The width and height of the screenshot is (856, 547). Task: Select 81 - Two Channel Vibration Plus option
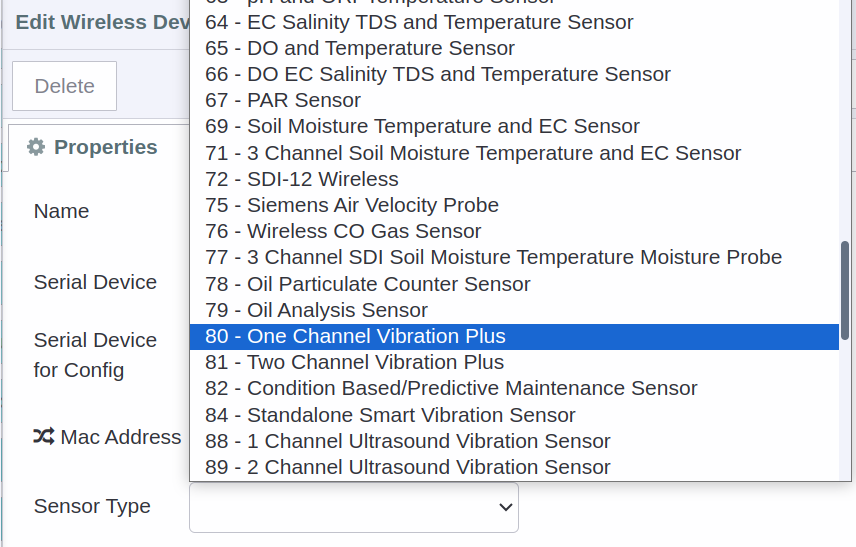[514, 362]
